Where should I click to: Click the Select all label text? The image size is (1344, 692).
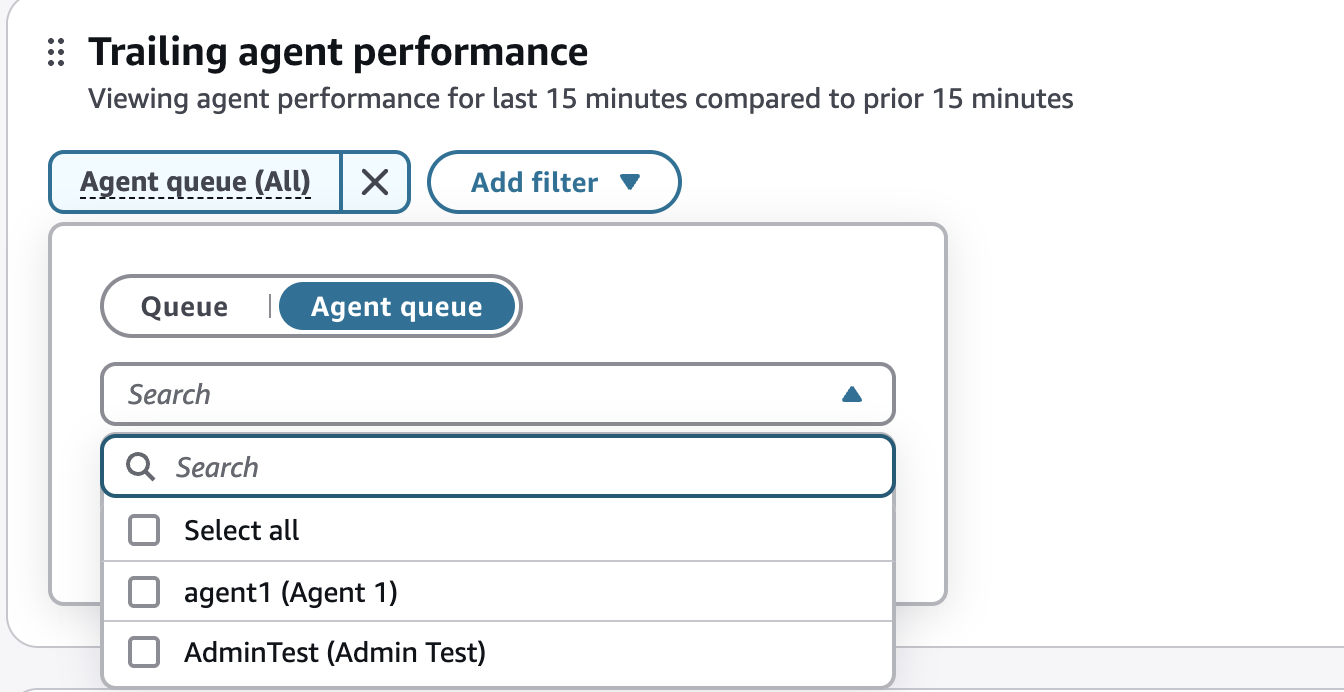(242, 530)
